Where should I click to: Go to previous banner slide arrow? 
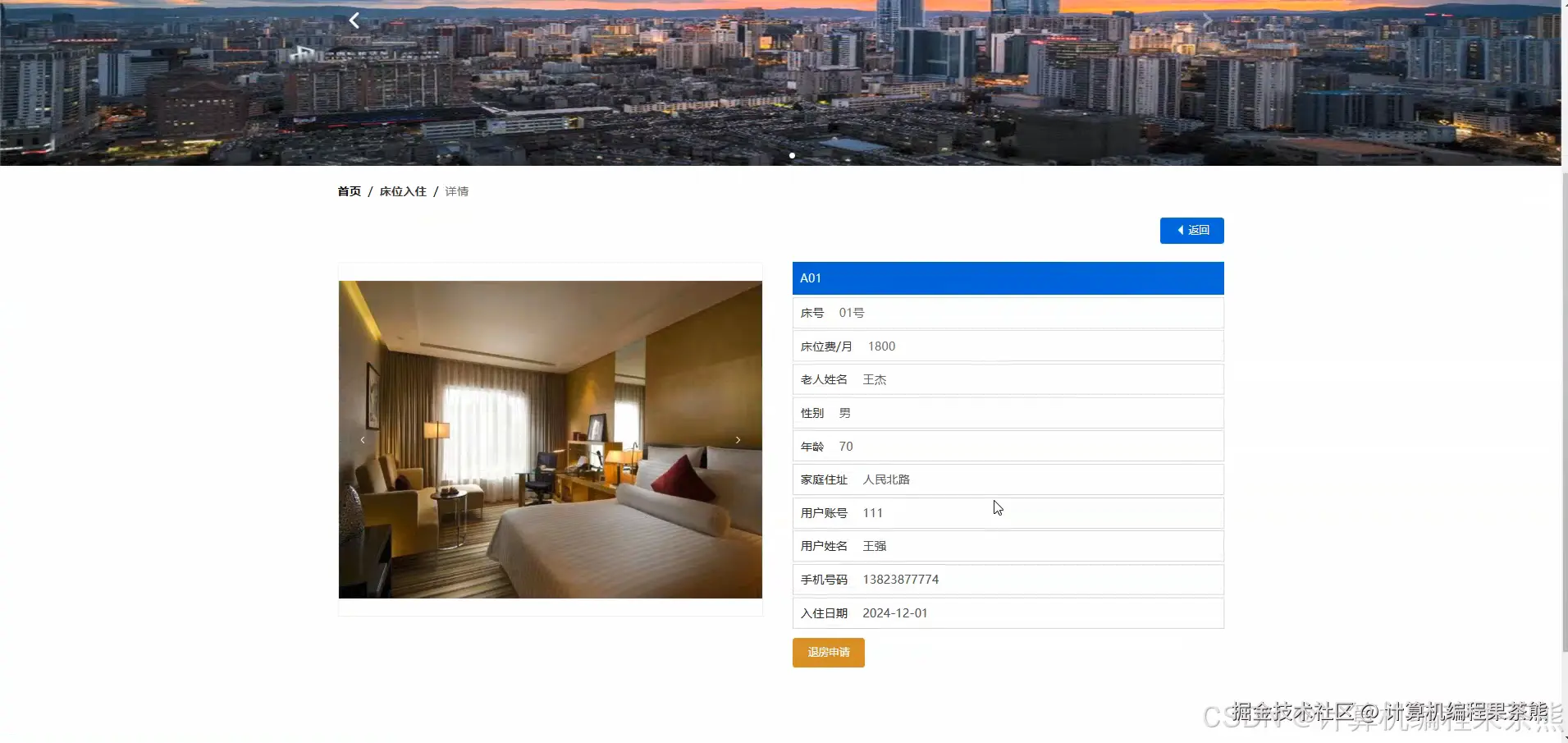tap(354, 21)
